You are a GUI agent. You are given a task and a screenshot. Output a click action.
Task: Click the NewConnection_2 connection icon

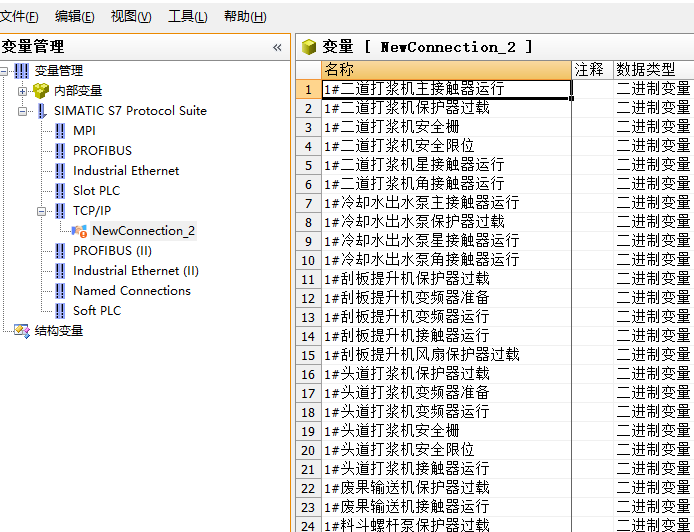80,231
